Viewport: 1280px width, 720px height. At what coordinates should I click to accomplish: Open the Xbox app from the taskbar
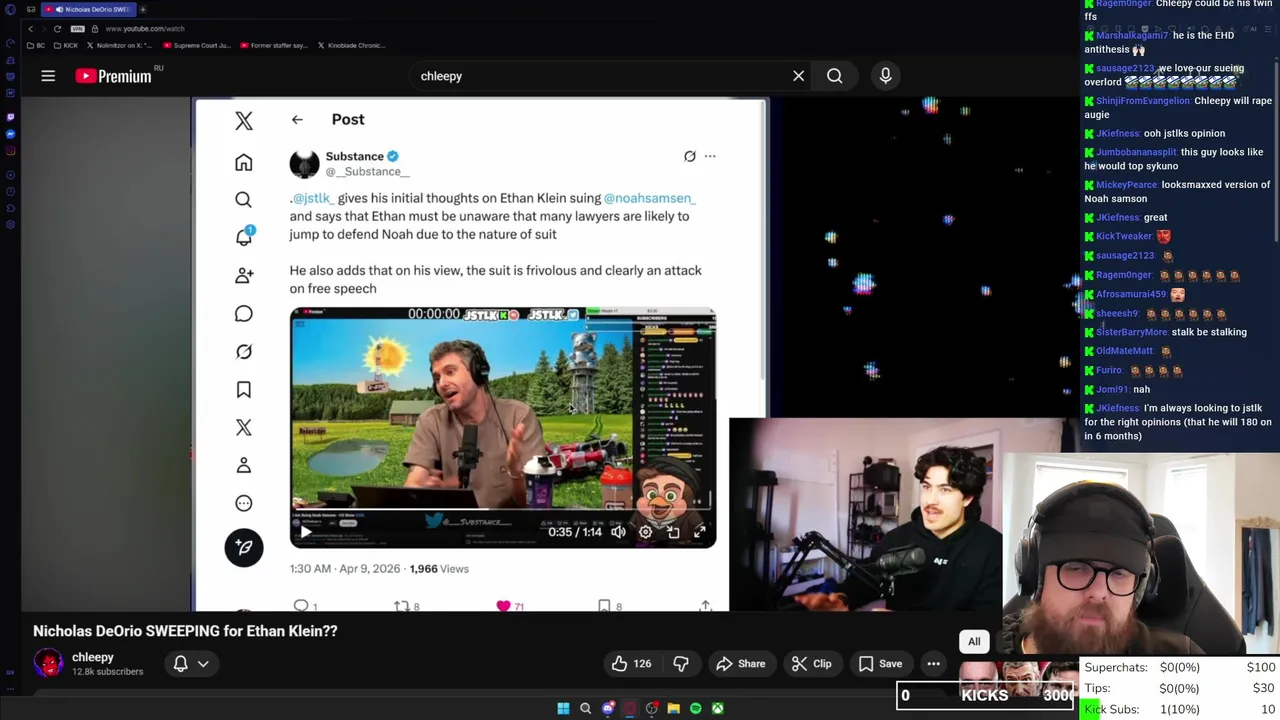point(718,708)
